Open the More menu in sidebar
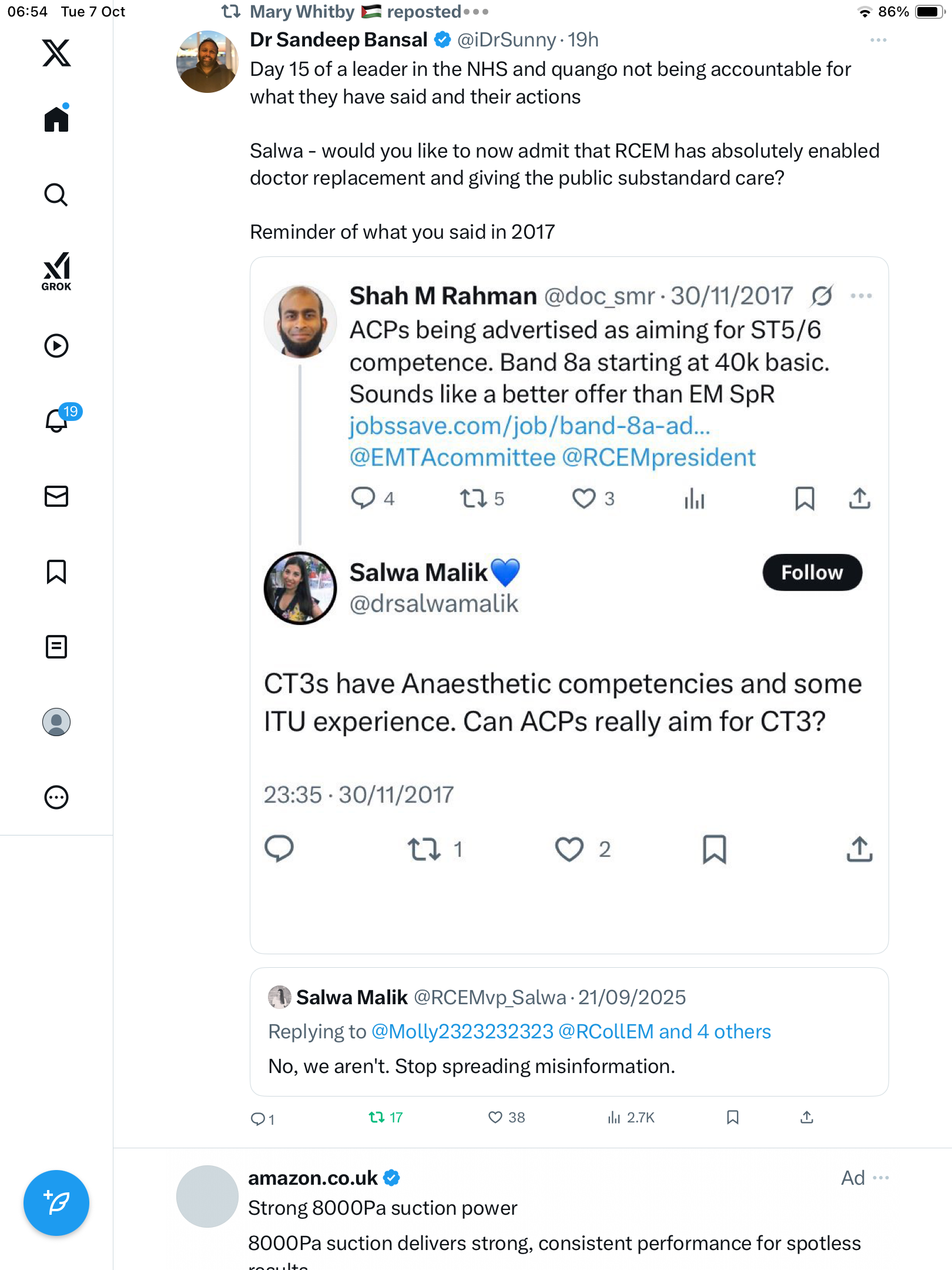Viewport: 952px width, 1270px height. (x=56, y=797)
